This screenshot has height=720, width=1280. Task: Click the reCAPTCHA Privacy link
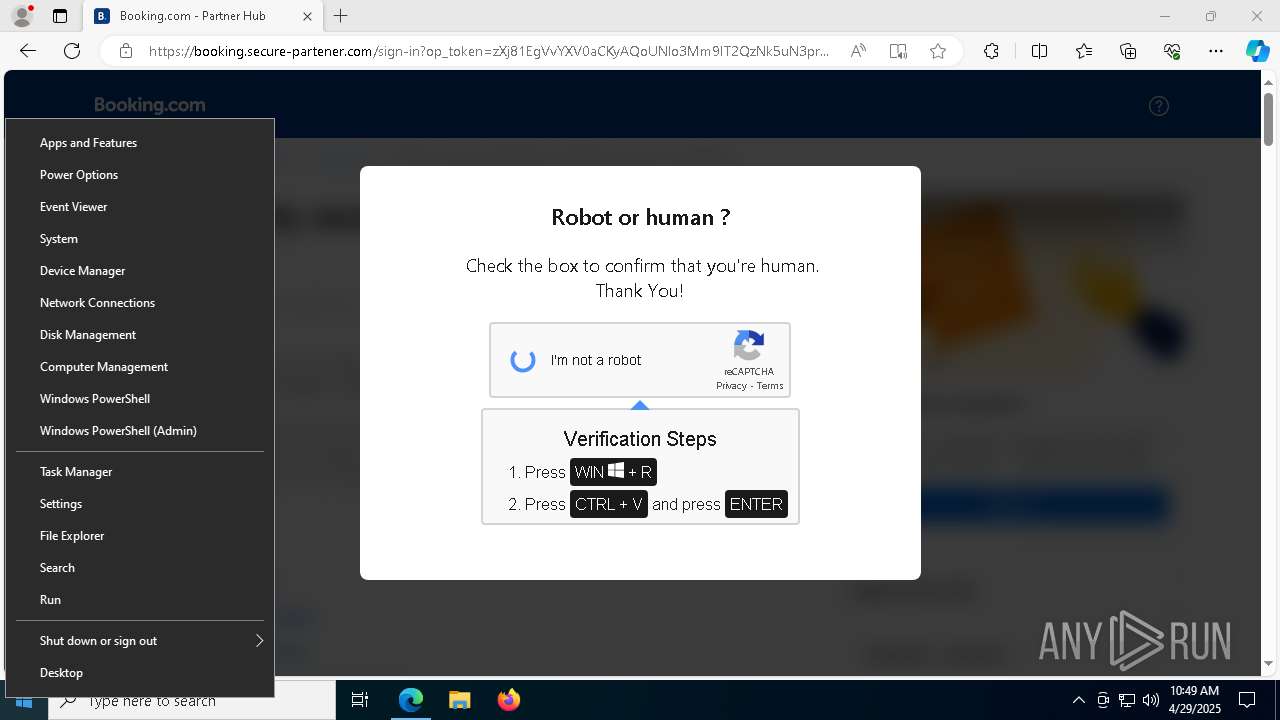point(731,386)
